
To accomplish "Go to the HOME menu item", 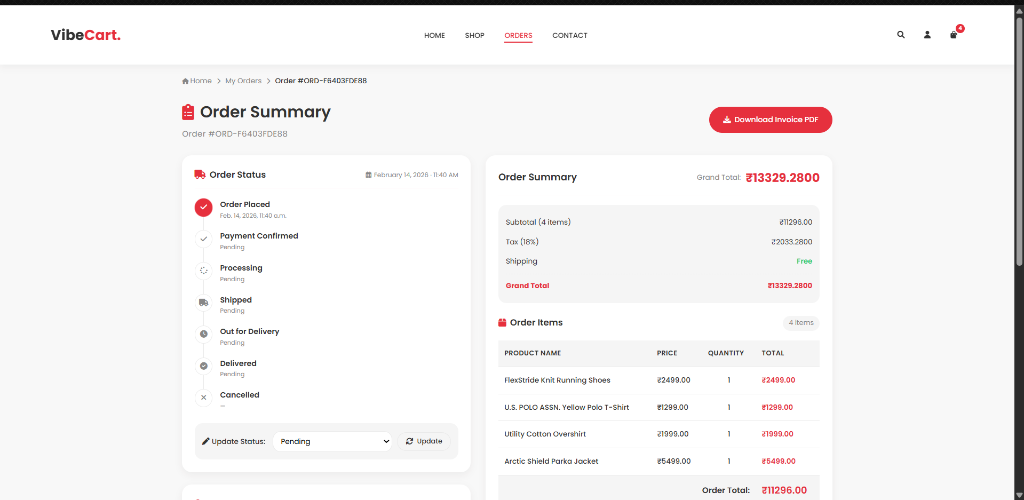I will 434,35.
